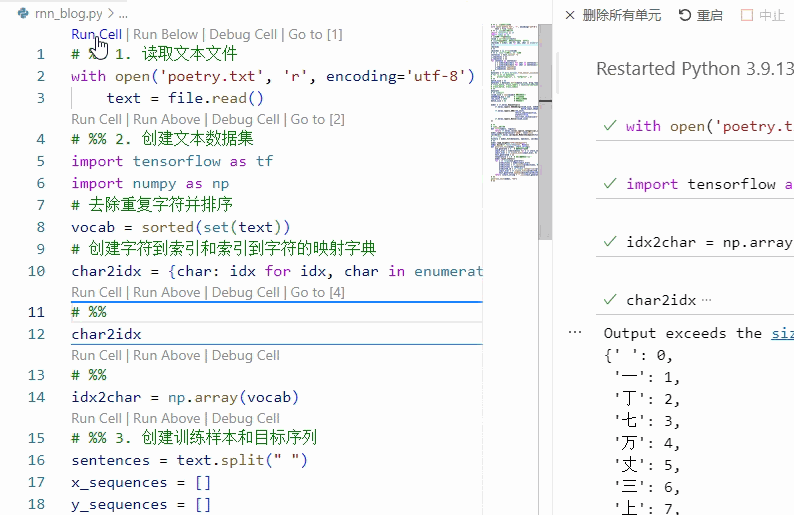Image resolution: width=794 pixels, height=515 pixels.
Task: Click Debug Cell above line 13
Action: (246, 355)
